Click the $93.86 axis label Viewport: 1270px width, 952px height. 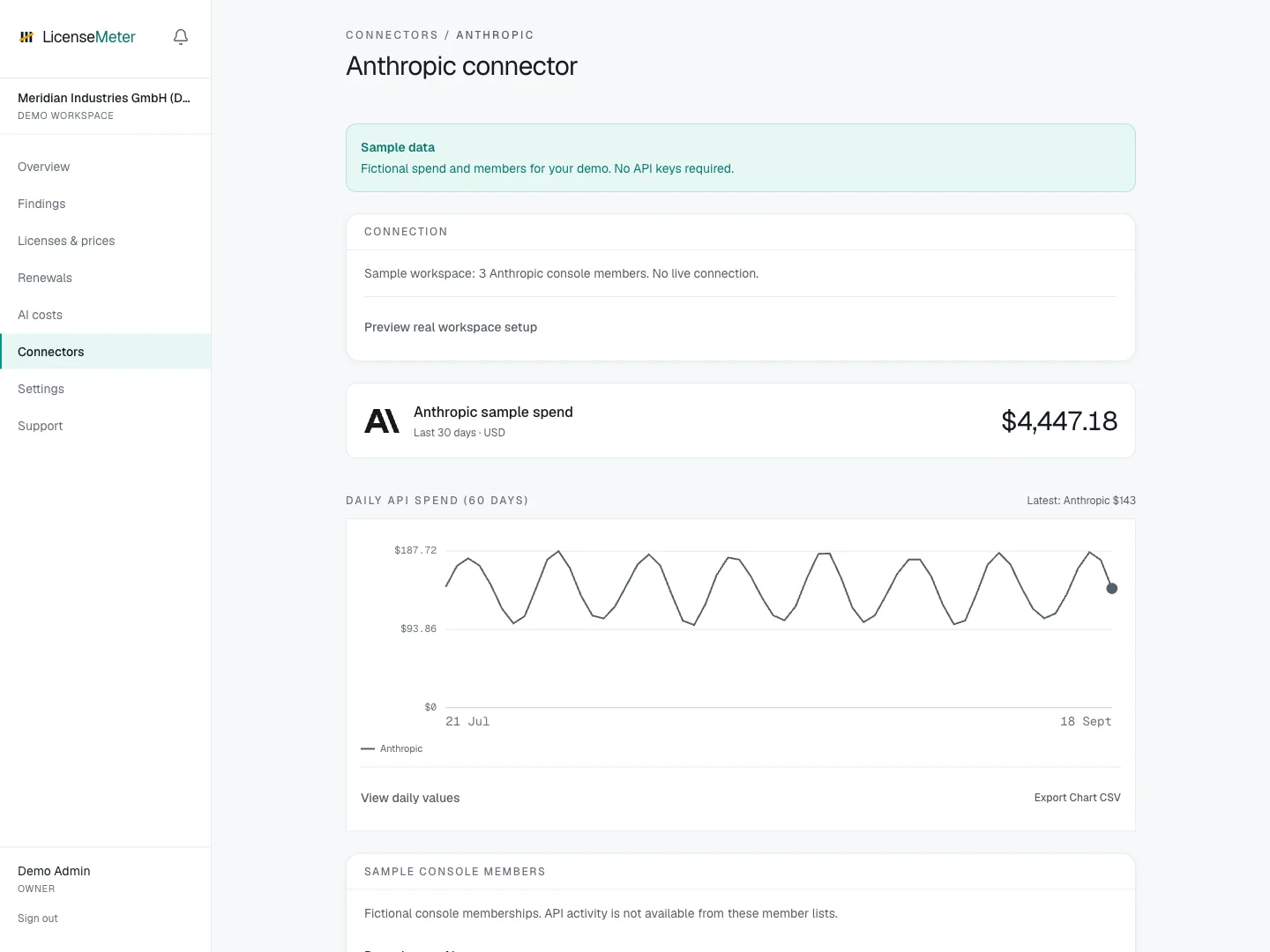pos(418,628)
